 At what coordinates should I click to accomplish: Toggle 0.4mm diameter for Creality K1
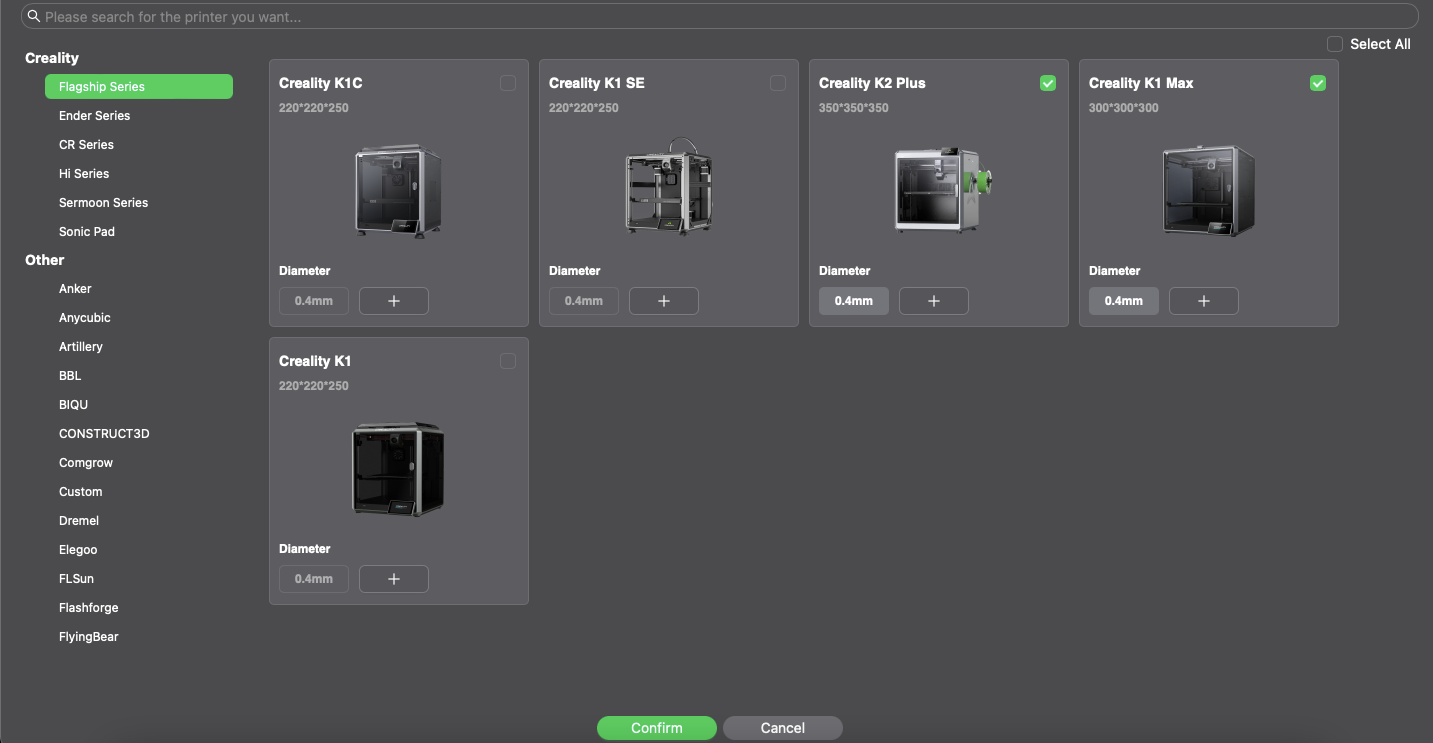pos(314,579)
